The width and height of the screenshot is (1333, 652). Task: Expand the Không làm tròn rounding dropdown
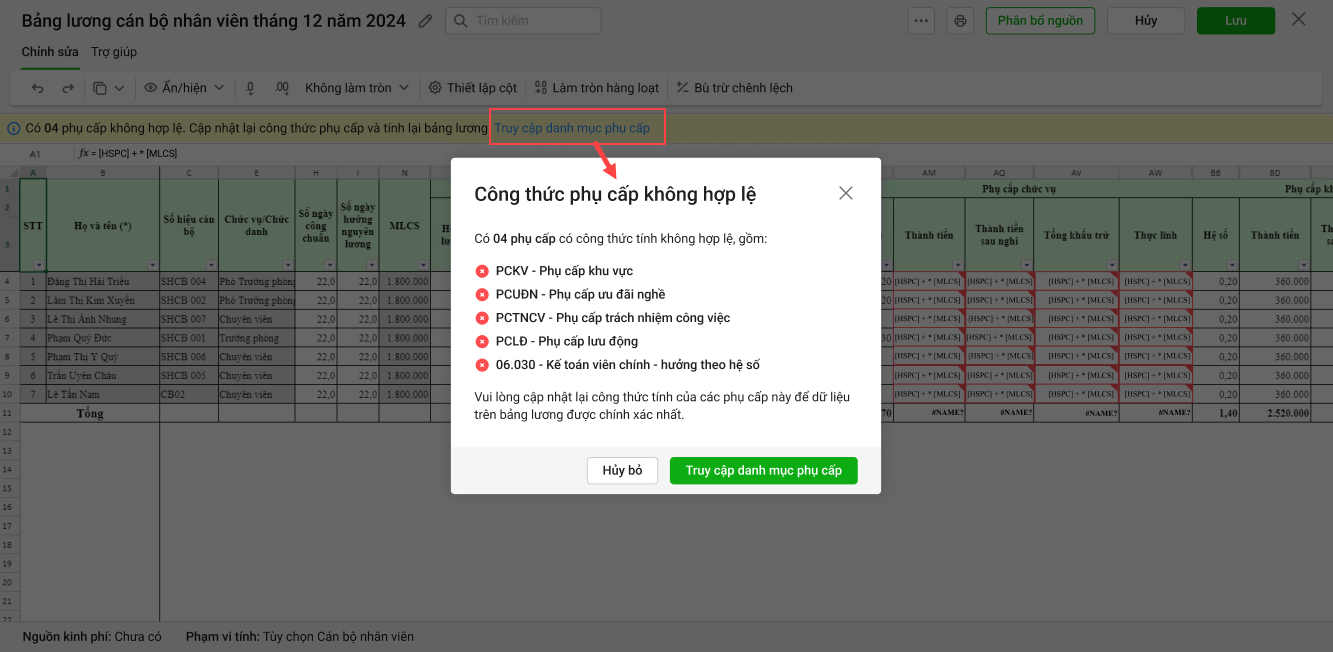coord(357,88)
